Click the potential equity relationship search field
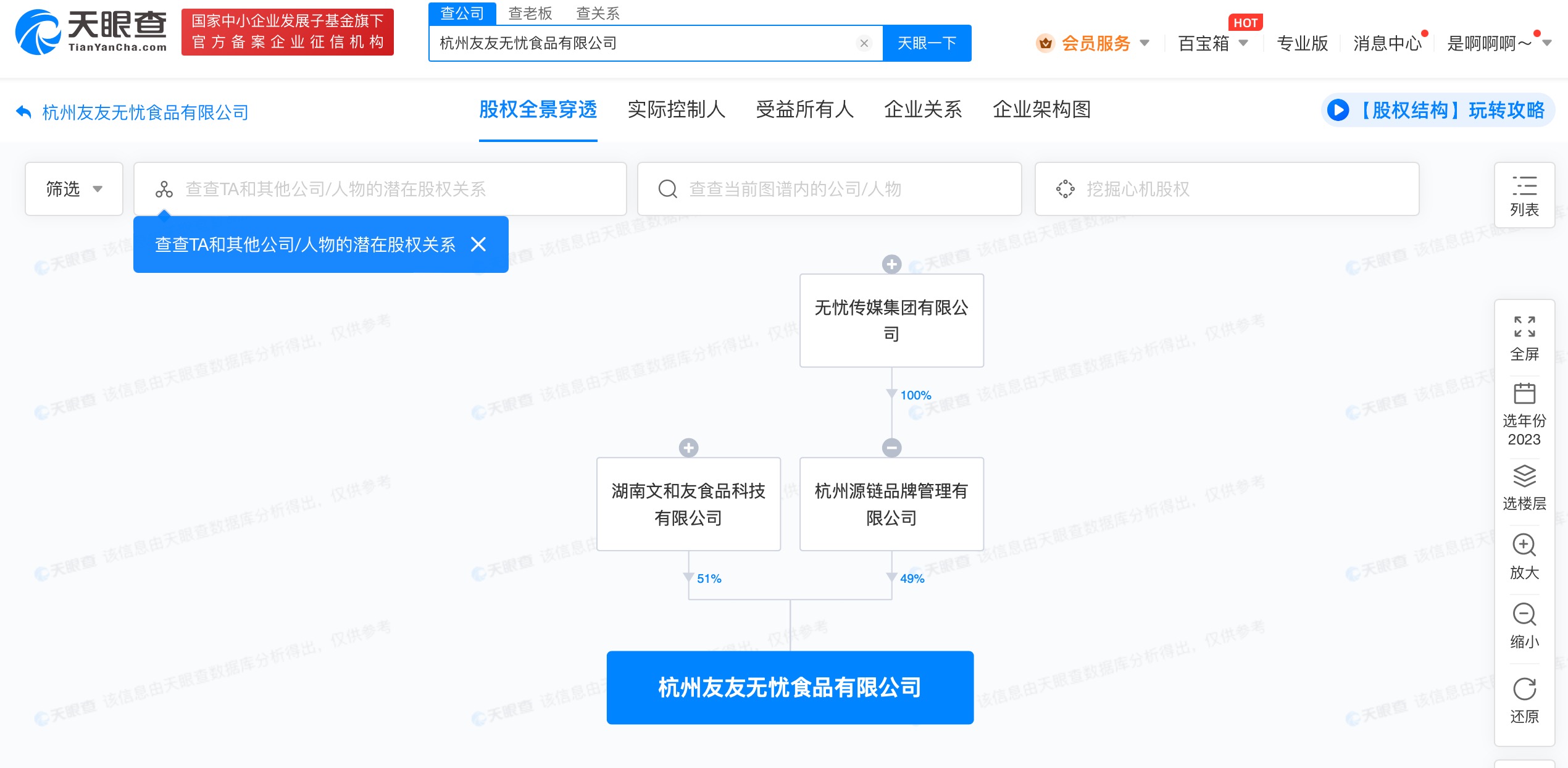The height and width of the screenshot is (768, 1568). point(380,189)
